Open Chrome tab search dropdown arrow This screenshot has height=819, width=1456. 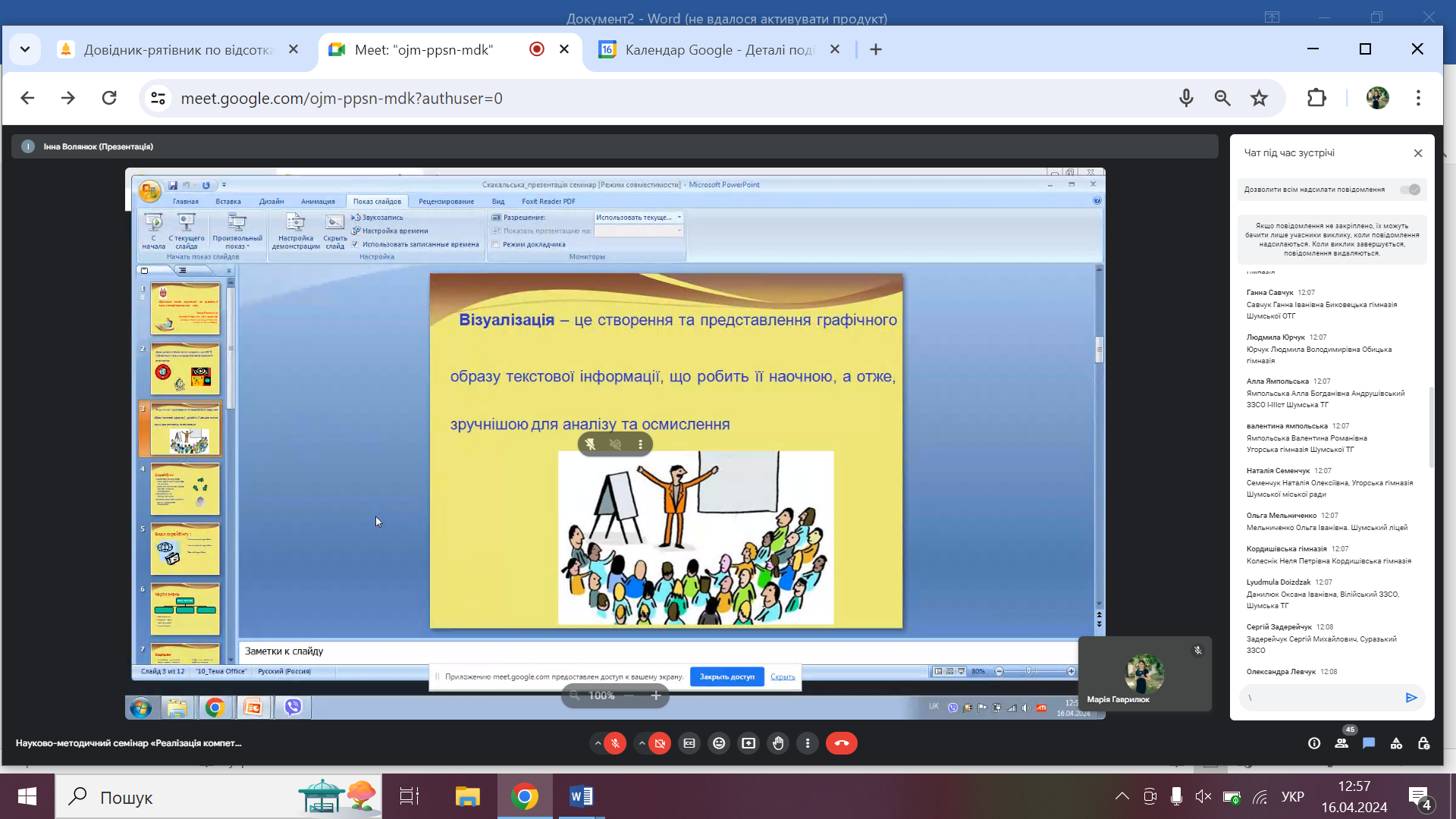tap(25, 49)
